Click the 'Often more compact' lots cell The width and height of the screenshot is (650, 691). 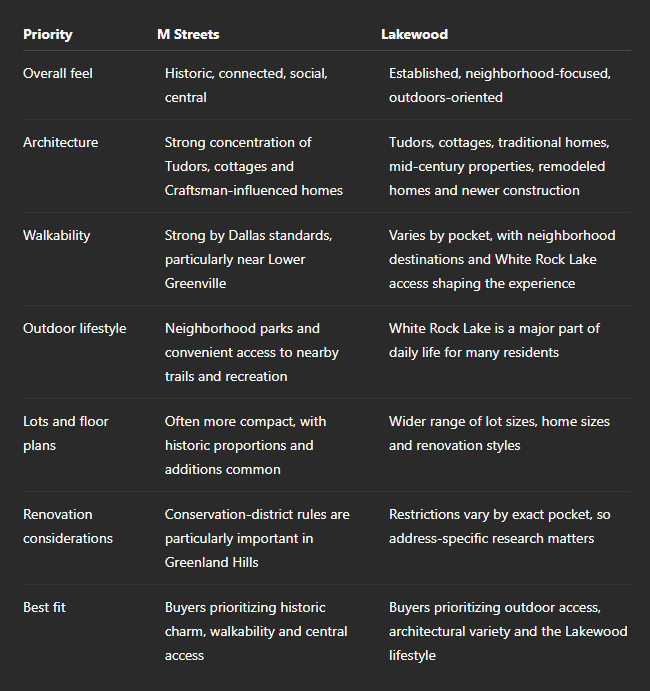click(245, 445)
